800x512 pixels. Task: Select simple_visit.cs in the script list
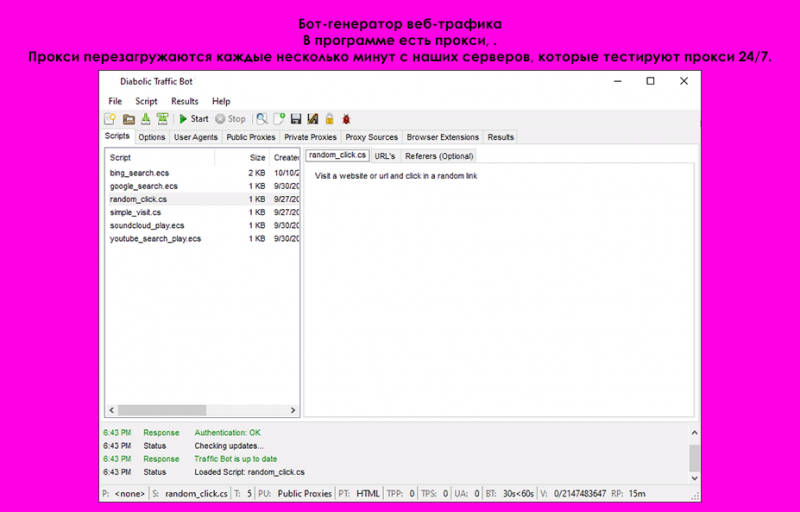pos(202,212)
